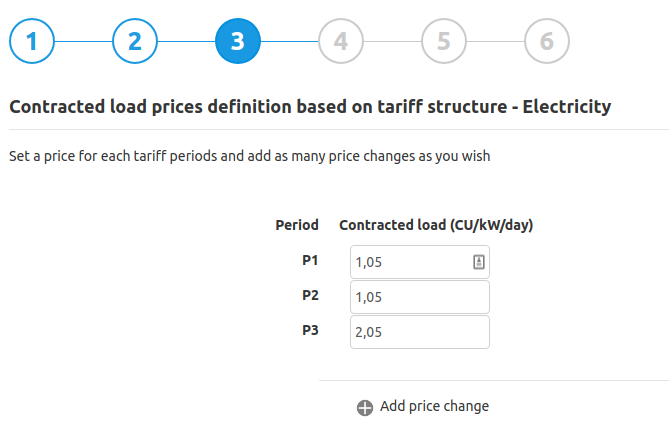Viewport: 669px width, 448px height.
Task: Click the Contracted load (CU/kW/day) header
Action: [436, 225]
